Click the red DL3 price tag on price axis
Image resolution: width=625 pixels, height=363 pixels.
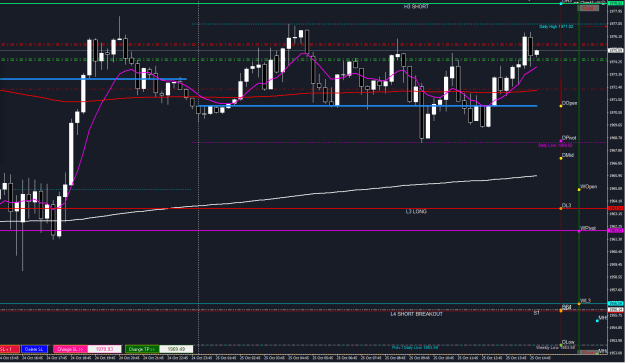(x=616, y=208)
